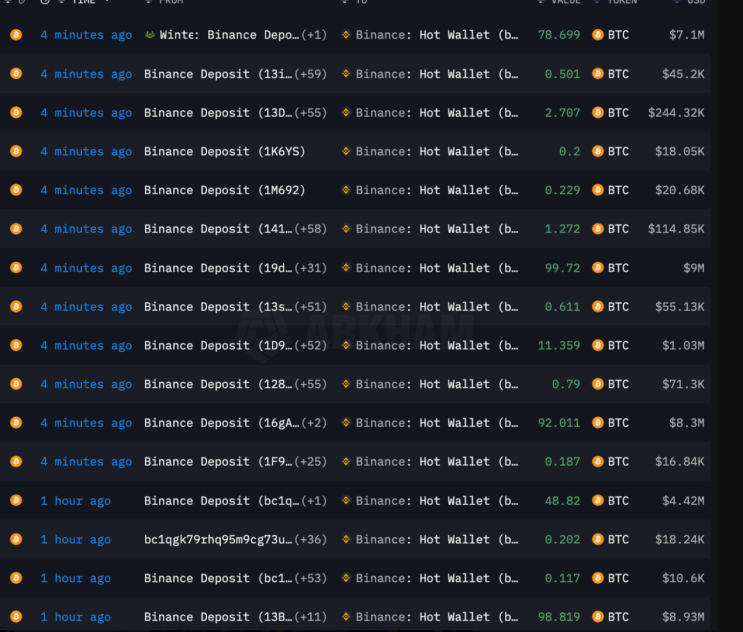Open Binance: Hot Wallet recipient in the 0.2 BTC row

coord(437,152)
